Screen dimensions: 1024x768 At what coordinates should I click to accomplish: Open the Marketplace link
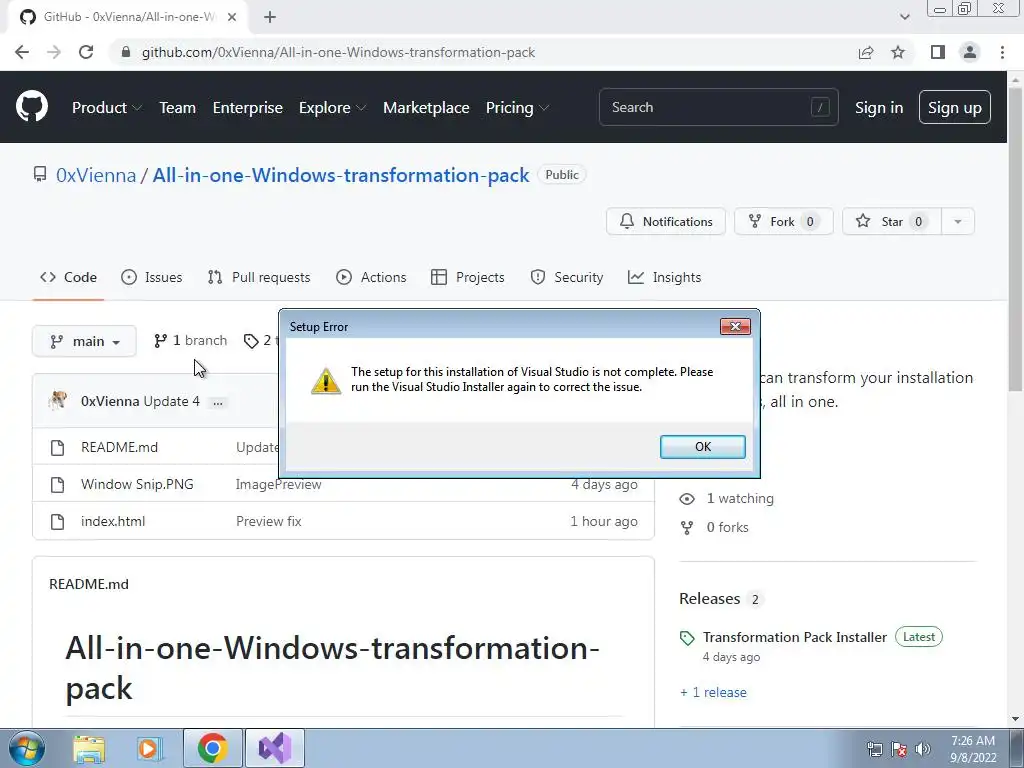pyautogui.click(x=426, y=108)
